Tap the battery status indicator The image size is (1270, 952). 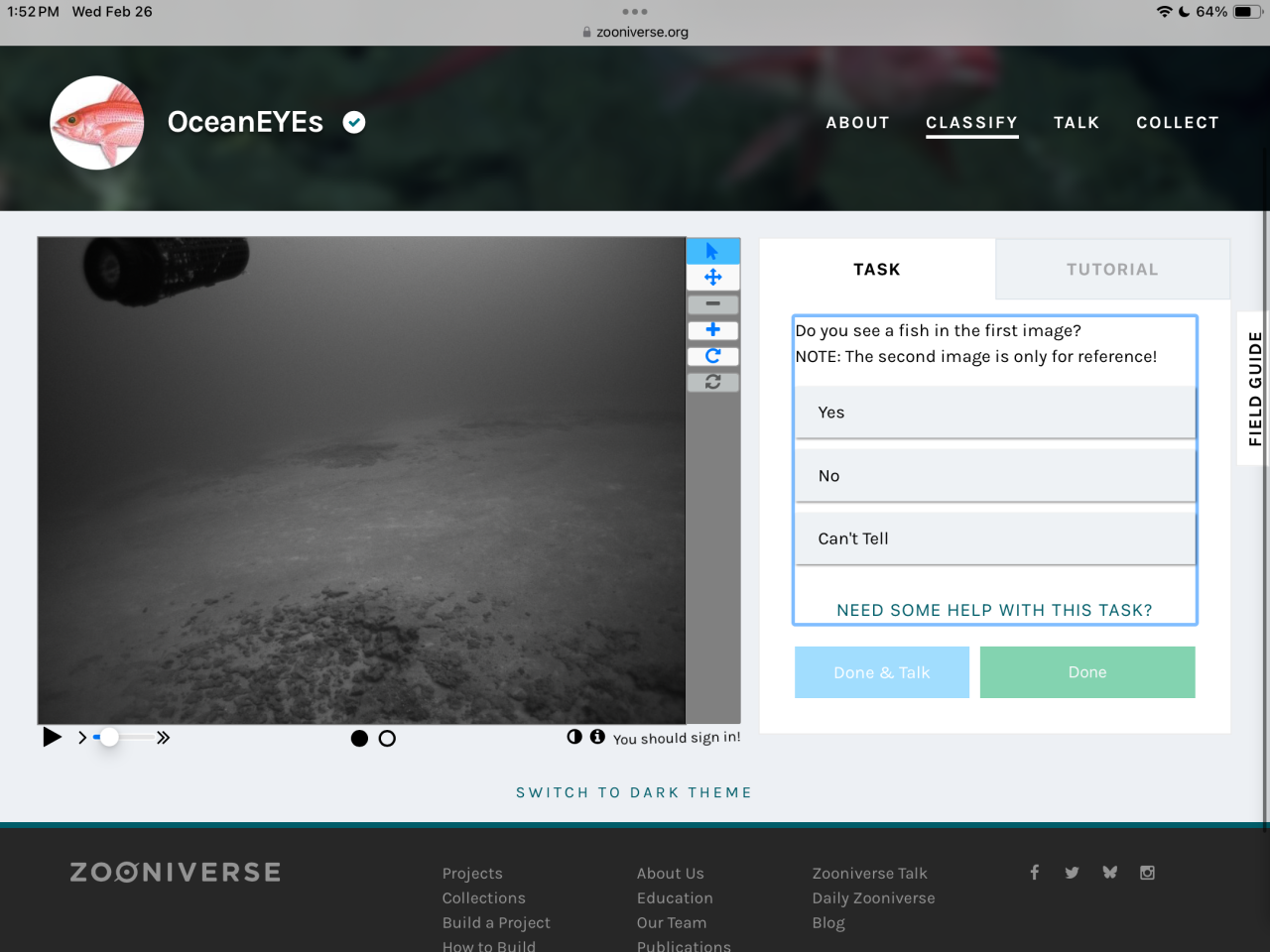1248,12
